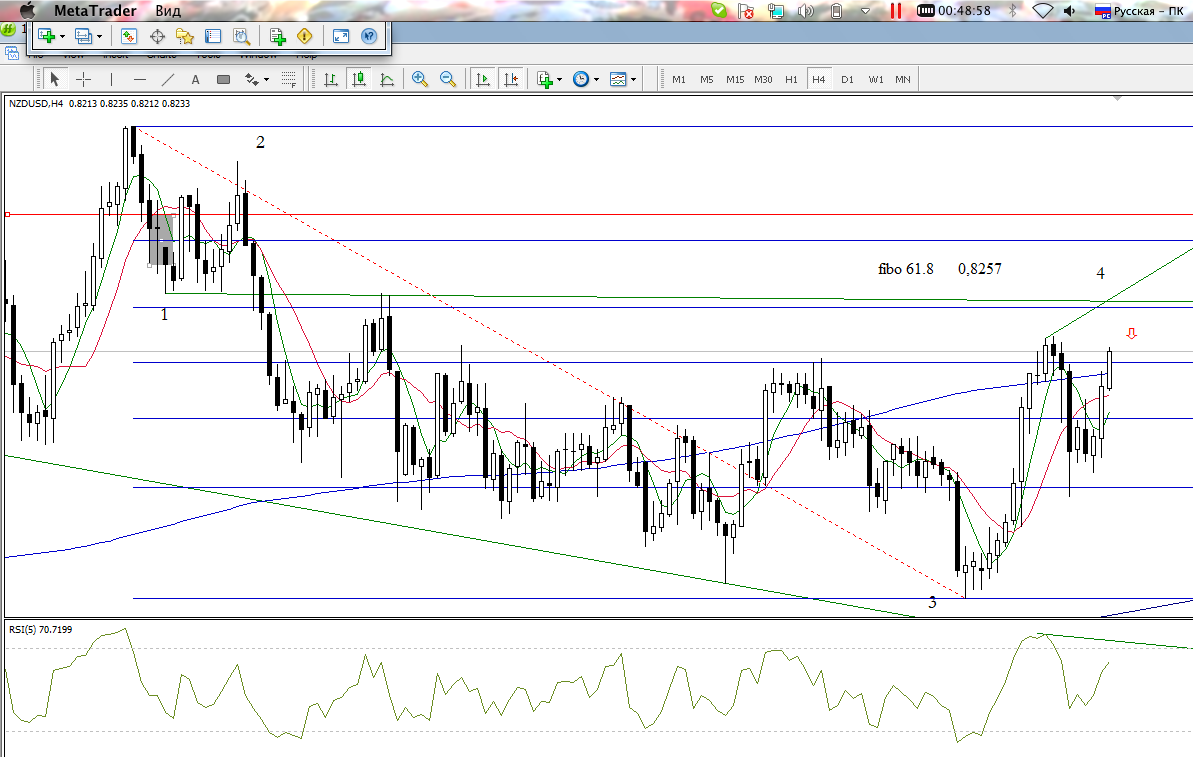Launch MetaEditor yellow diamond icon
1193x757 pixels.
pyautogui.click(x=304, y=36)
